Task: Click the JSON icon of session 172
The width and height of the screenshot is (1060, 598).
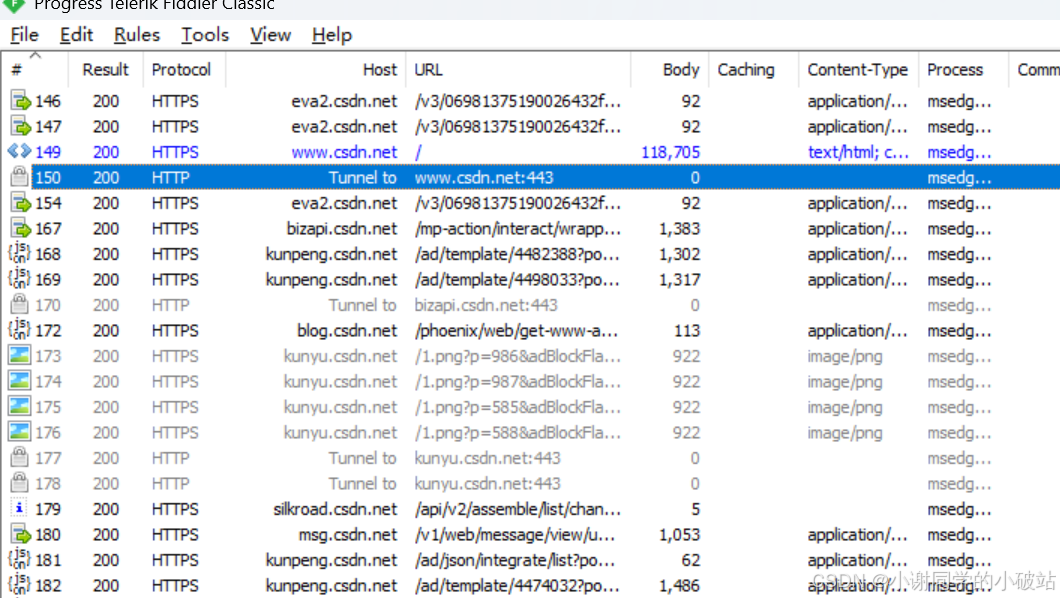Action: [x=20, y=330]
